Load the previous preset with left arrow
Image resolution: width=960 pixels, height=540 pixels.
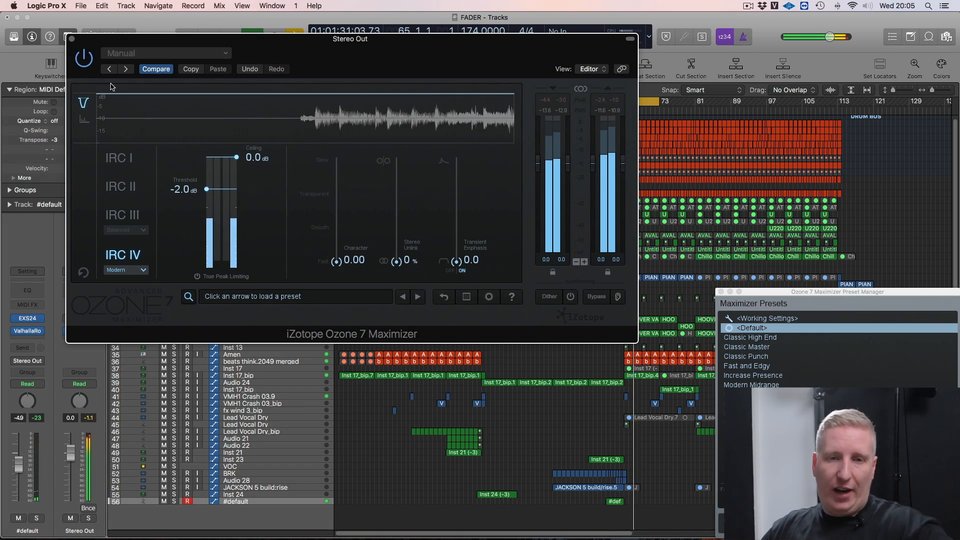click(x=402, y=296)
